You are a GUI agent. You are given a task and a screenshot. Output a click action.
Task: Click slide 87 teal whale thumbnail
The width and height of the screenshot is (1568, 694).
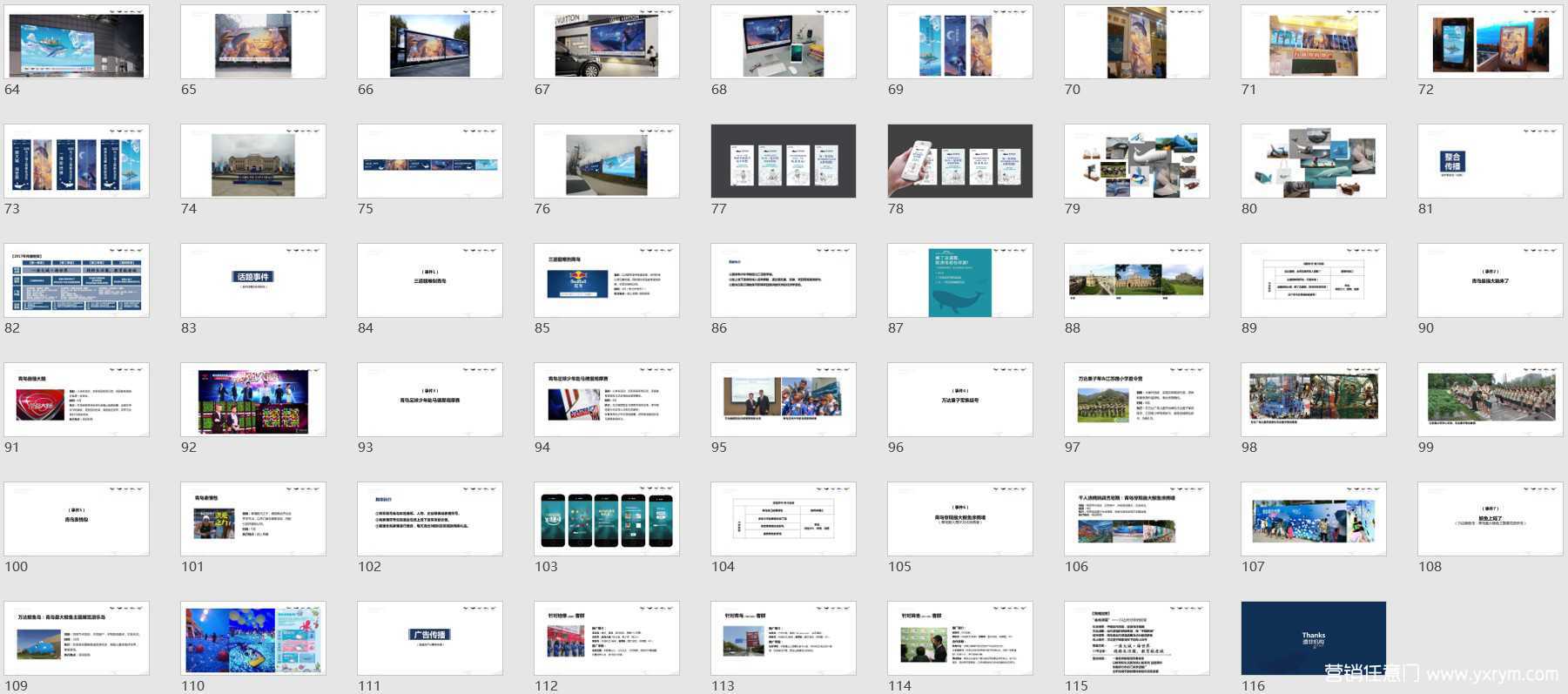coord(960,280)
